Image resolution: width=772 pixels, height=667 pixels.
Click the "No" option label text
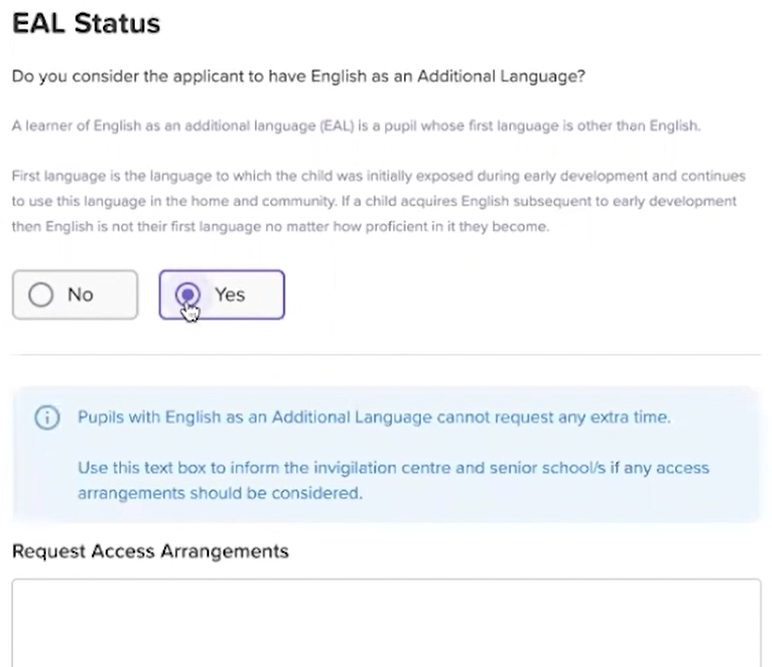tap(80, 295)
